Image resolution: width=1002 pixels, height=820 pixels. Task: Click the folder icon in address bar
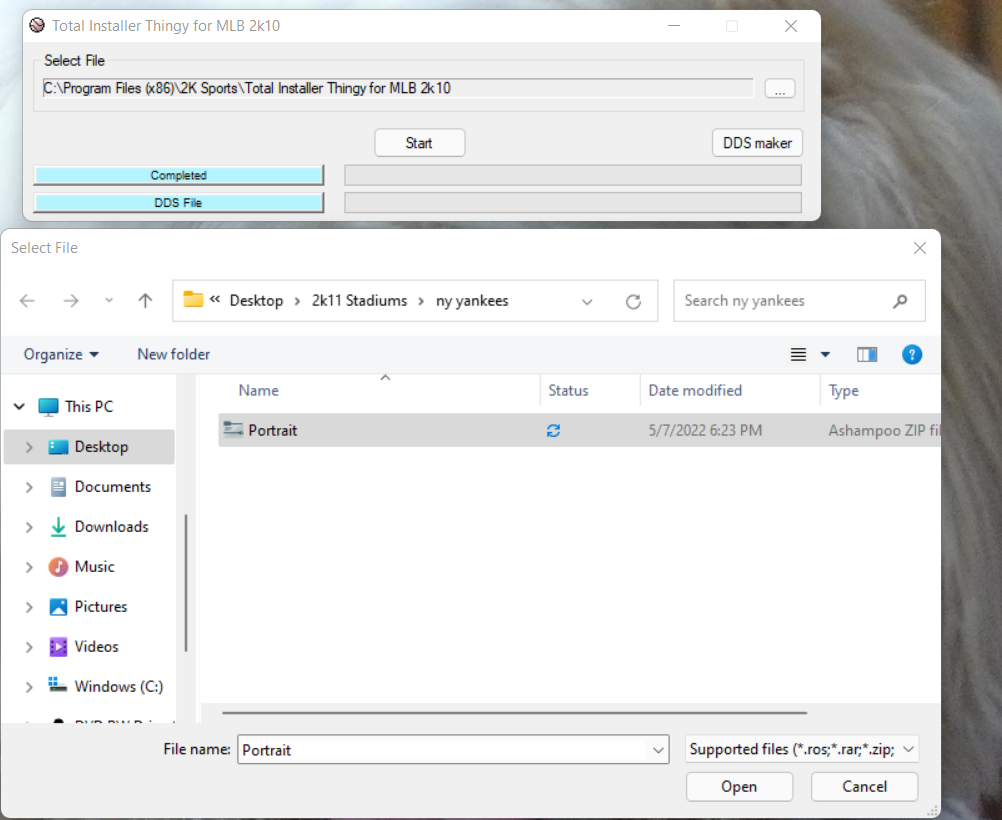(x=193, y=299)
